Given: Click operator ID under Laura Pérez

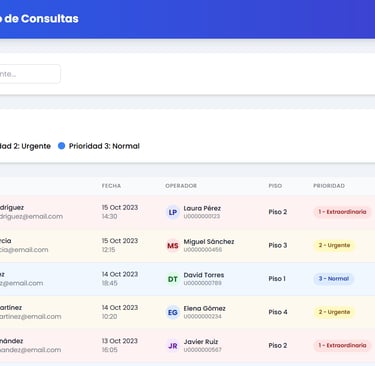Looking at the screenshot, I should click(x=202, y=217).
